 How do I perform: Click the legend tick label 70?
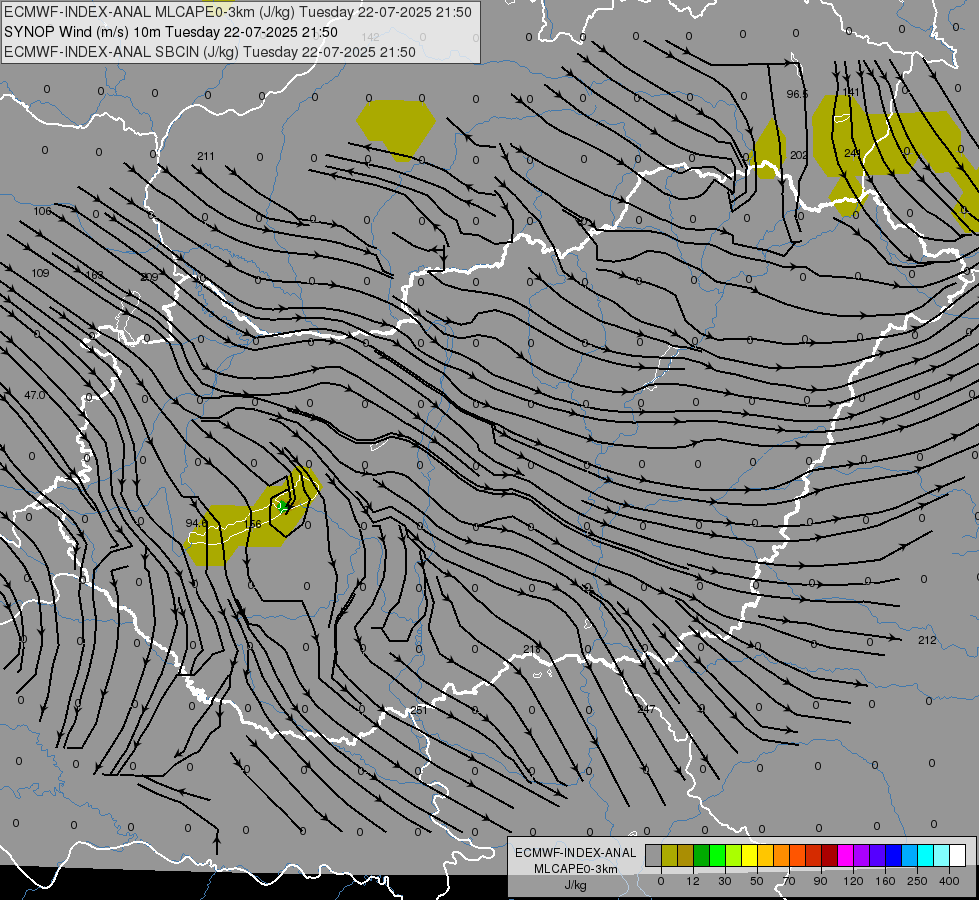pyautogui.click(x=789, y=881)
